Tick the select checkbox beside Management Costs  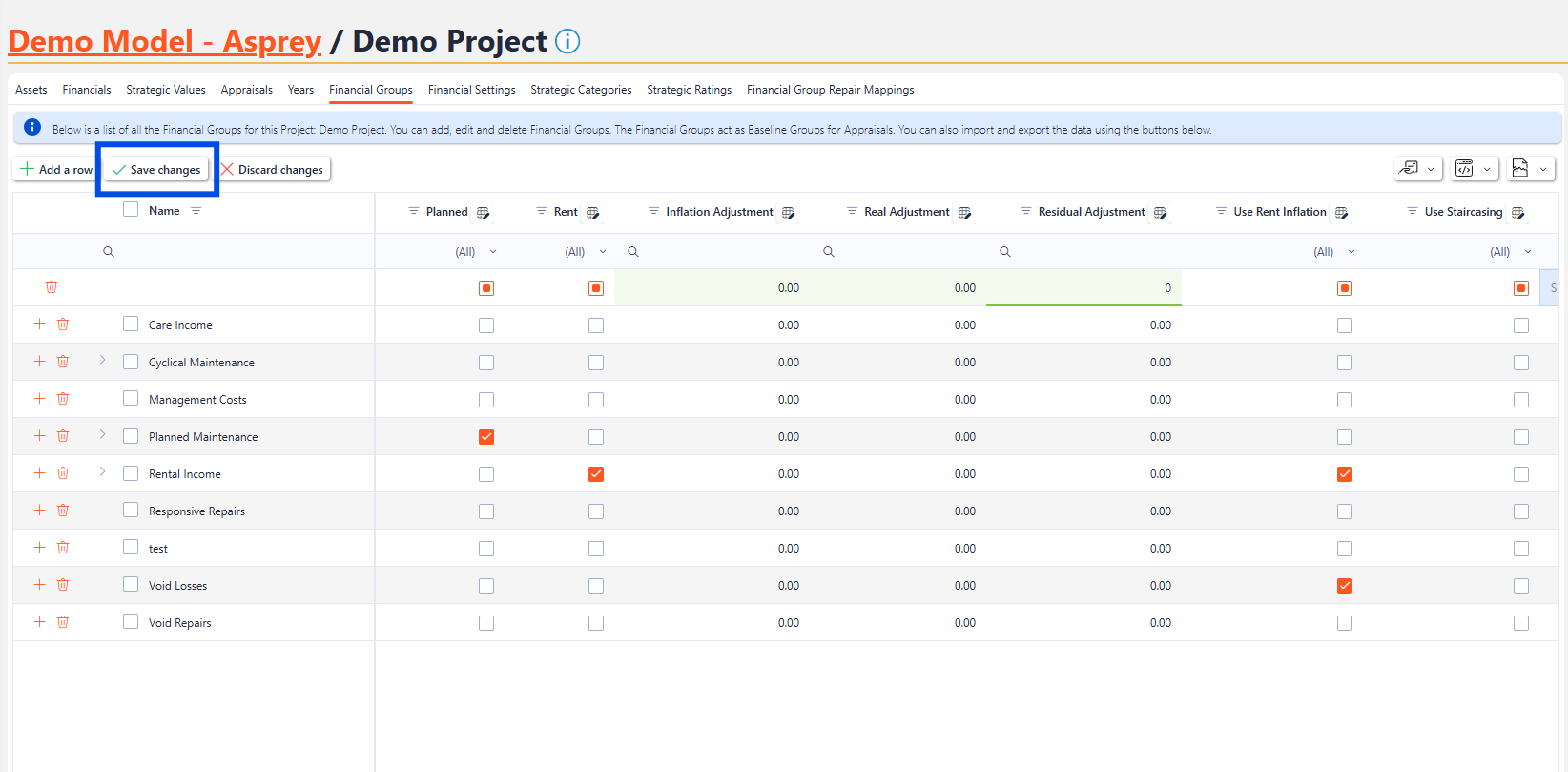pyautogui.click(x=131, y=399)
